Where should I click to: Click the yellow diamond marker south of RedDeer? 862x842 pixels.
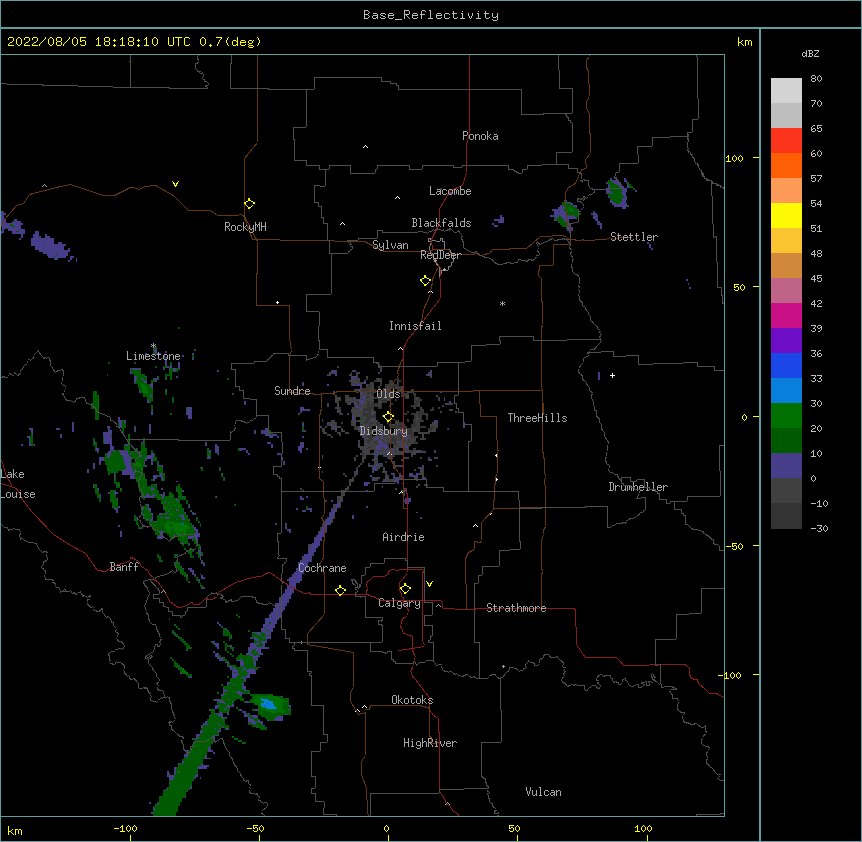click(x=425, y=281)
